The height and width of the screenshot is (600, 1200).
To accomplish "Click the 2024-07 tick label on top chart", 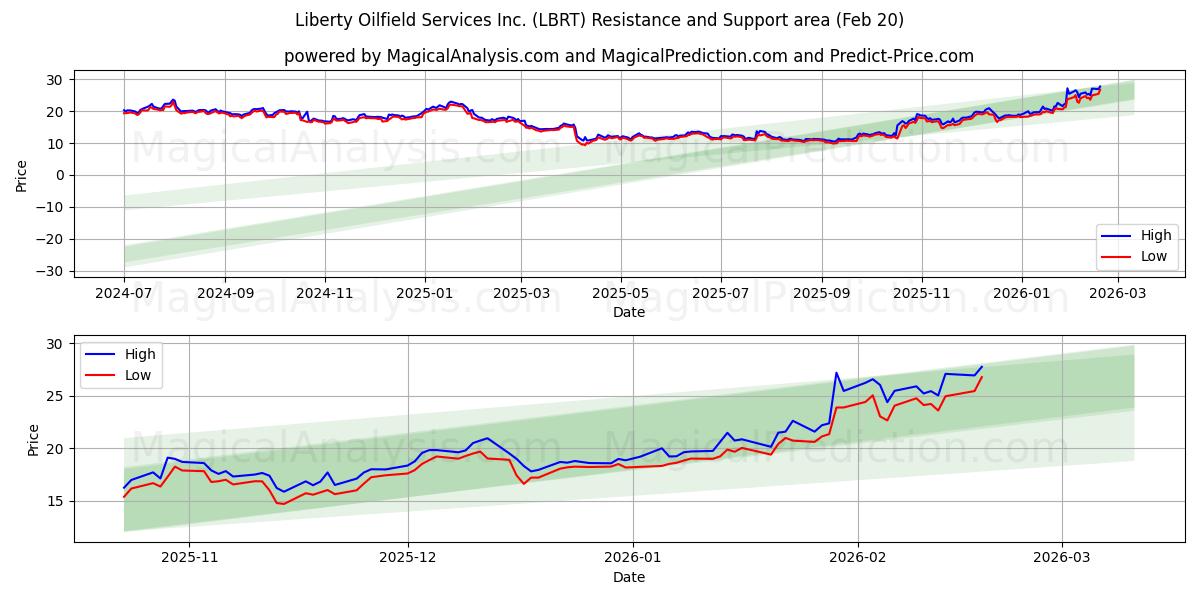I will 124,294.
